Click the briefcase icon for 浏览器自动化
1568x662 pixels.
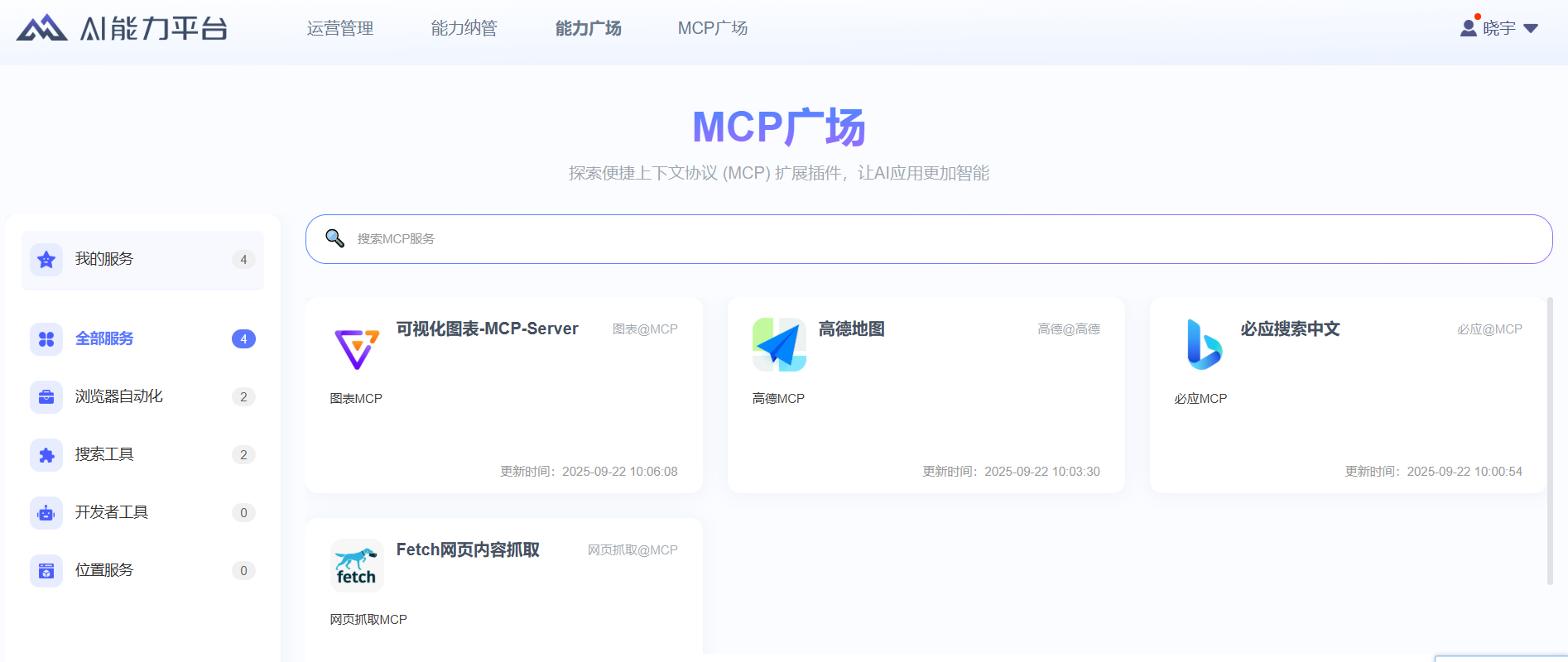click(x=46, y=397)
